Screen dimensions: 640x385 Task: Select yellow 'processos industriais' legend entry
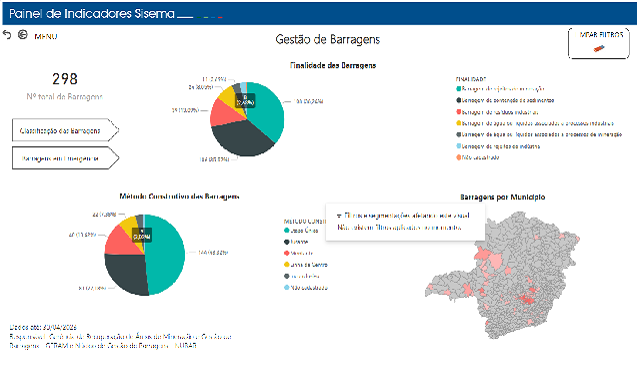[x=535, y=123]
